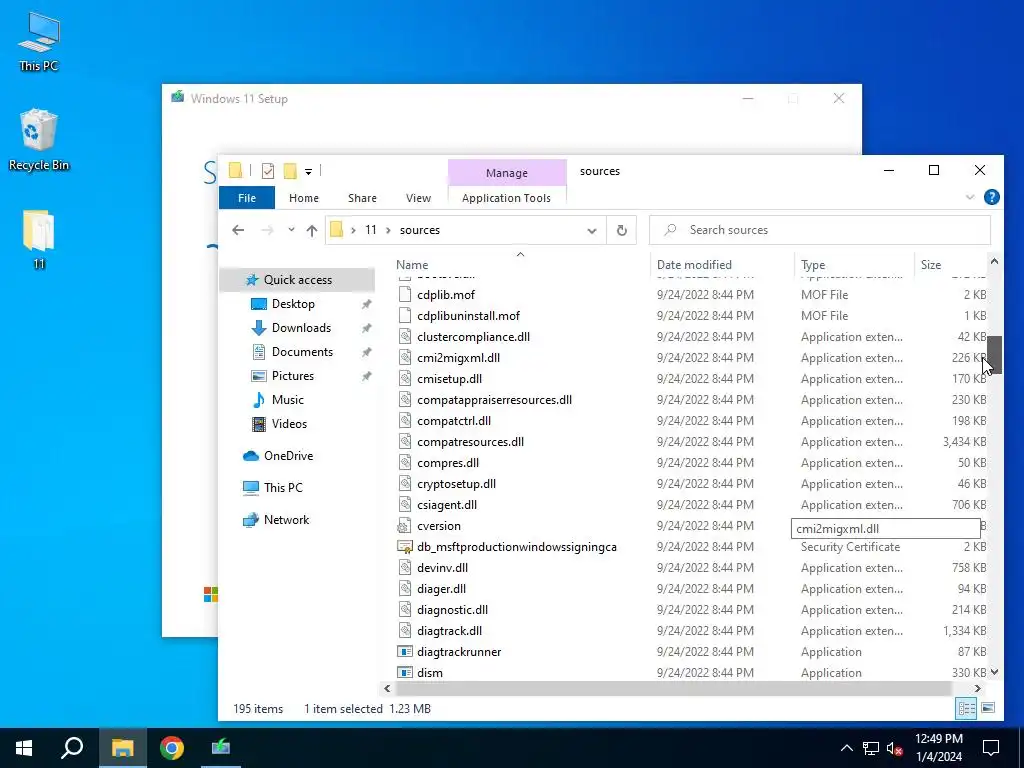
Task: Select the cdplibuninstall.mof file
Action: pos(468,315)
